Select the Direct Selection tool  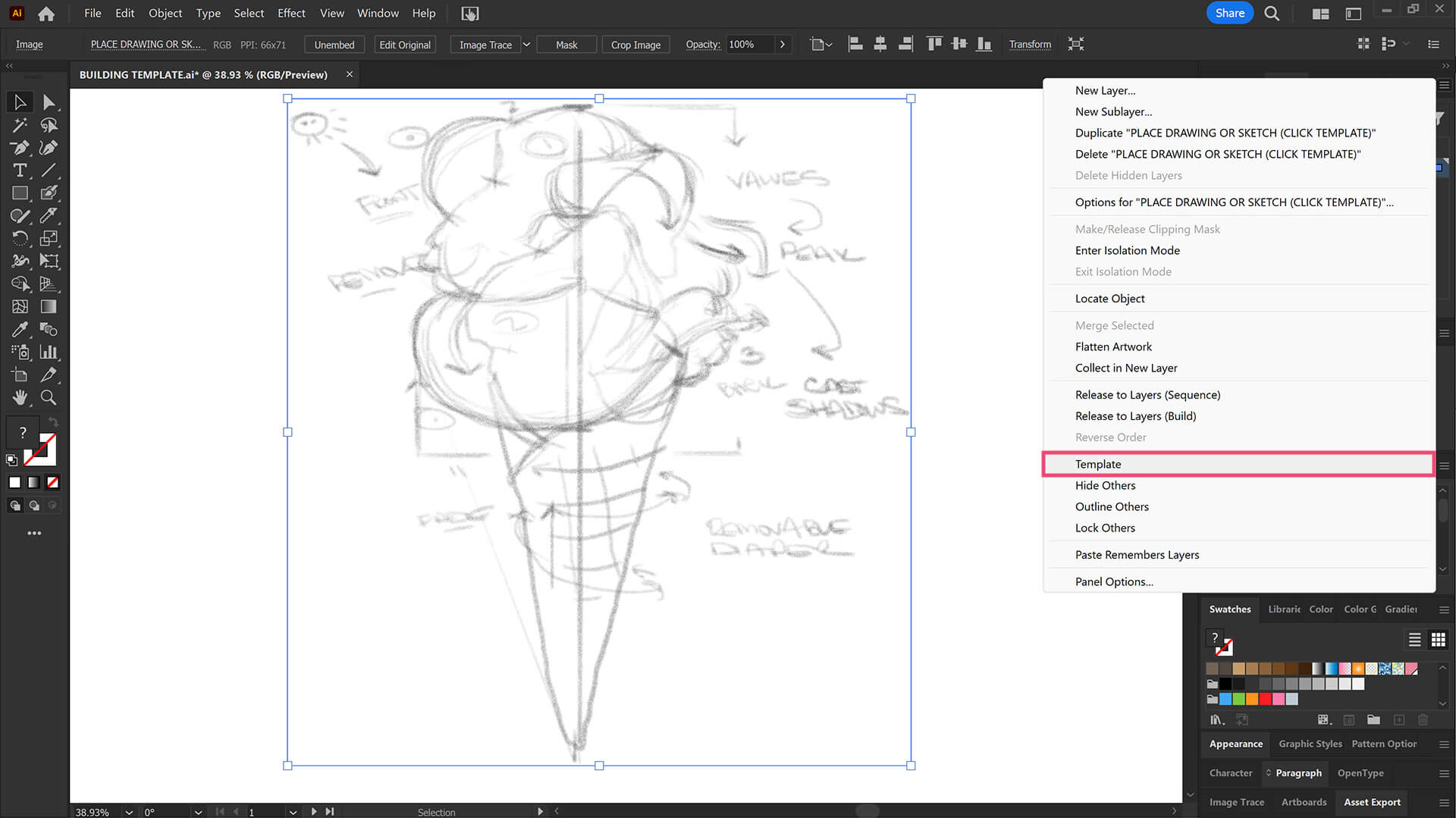(x=49, y=102)
